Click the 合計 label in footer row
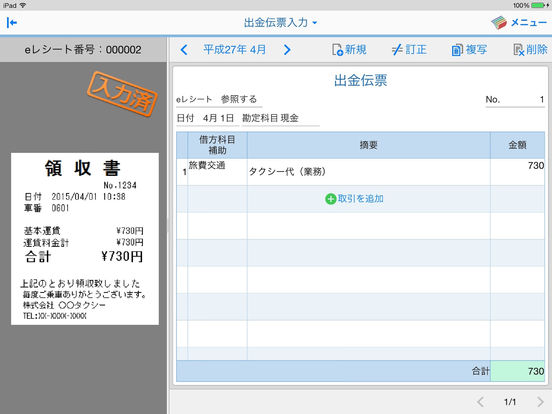Viewport: 552px width, 414px height. click(x=480, y=371)
